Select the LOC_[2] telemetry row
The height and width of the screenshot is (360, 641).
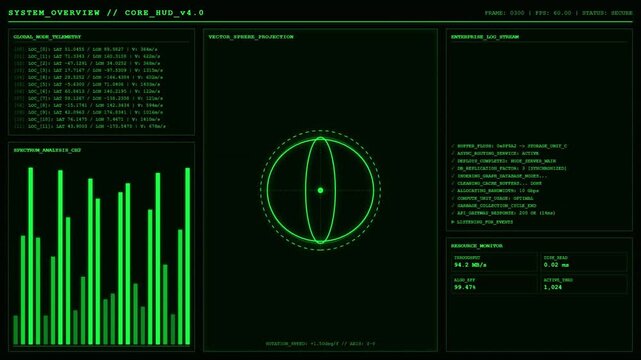(87, 63)
